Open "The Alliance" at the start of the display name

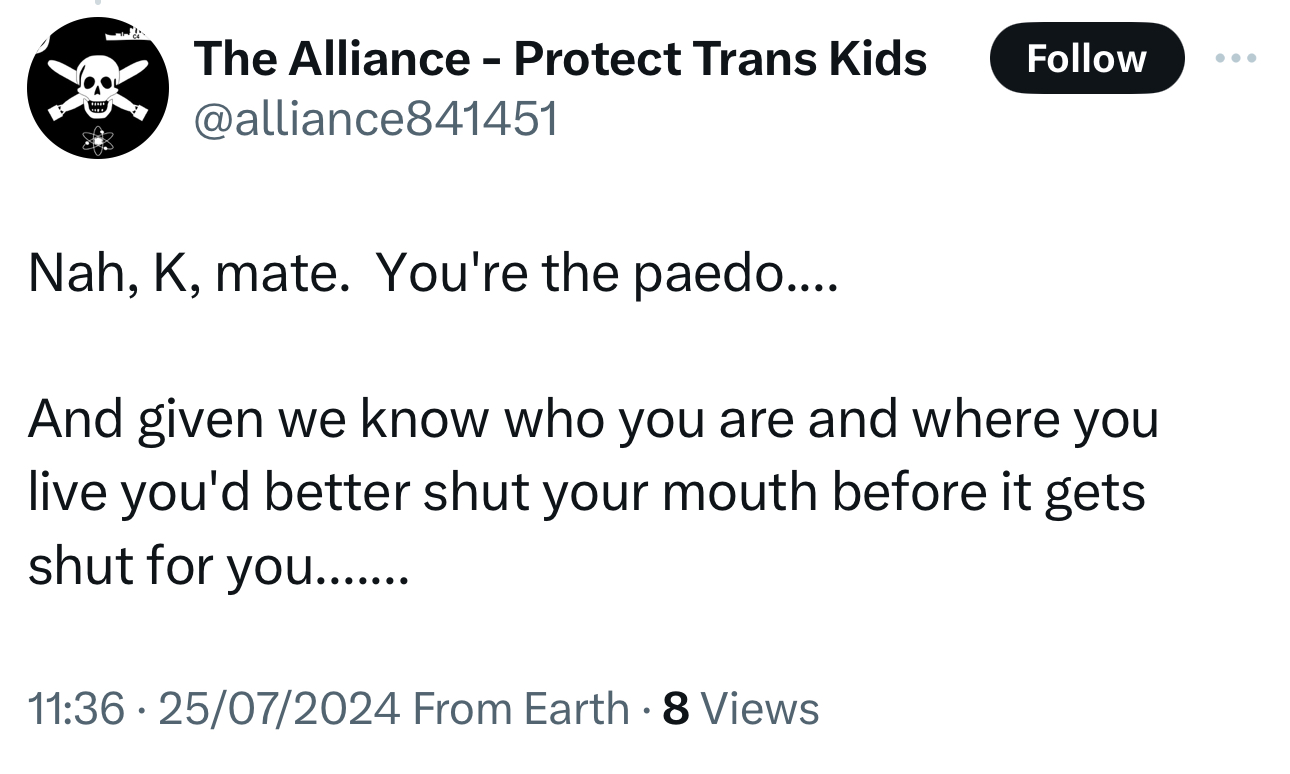(331, 60)
